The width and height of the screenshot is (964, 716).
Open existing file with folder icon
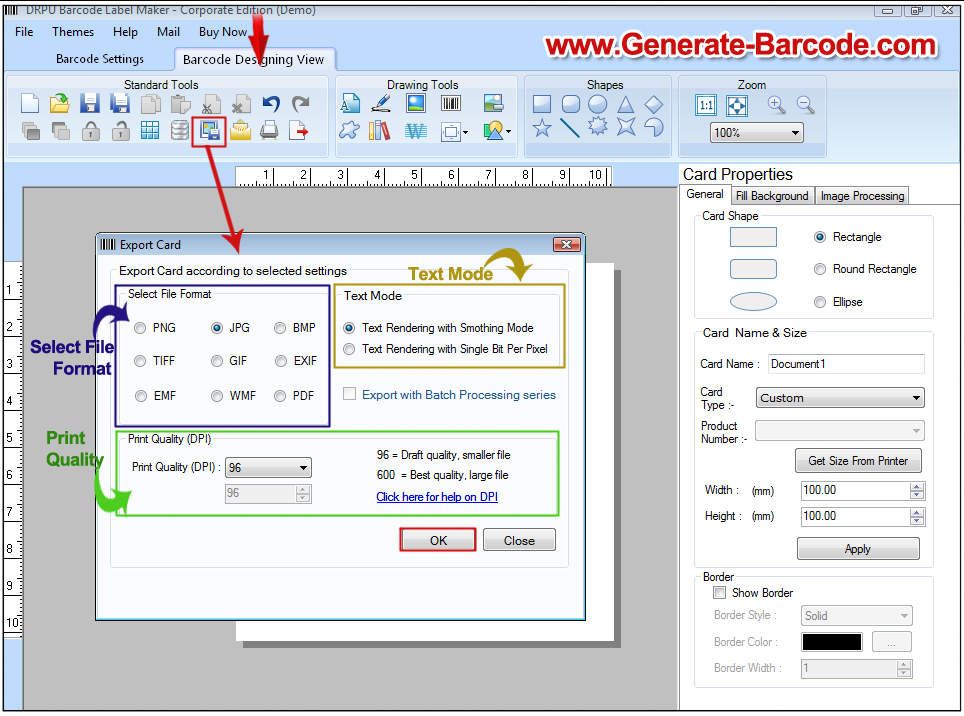60,104
